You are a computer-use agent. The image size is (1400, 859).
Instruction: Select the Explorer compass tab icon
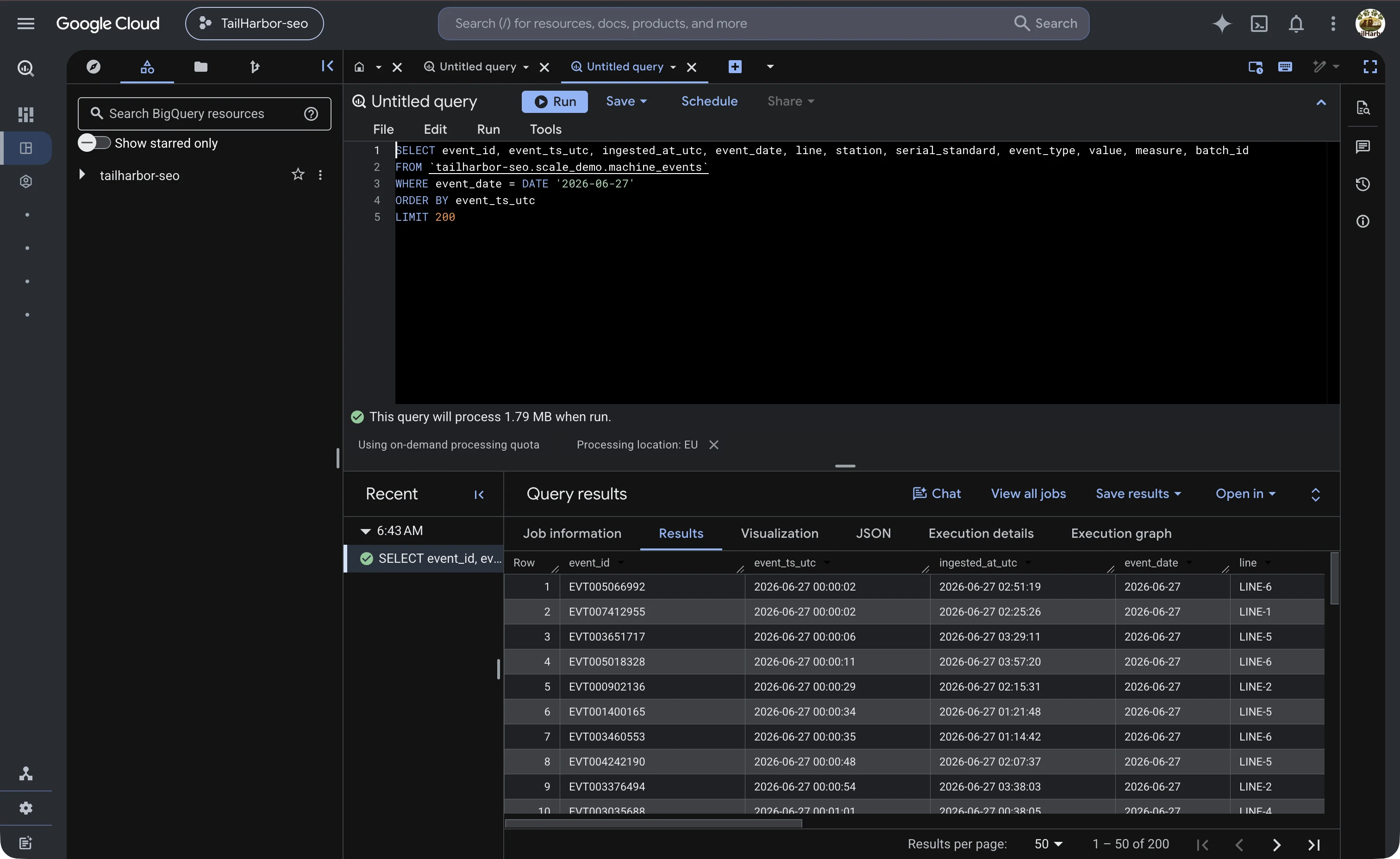[93, 67]
